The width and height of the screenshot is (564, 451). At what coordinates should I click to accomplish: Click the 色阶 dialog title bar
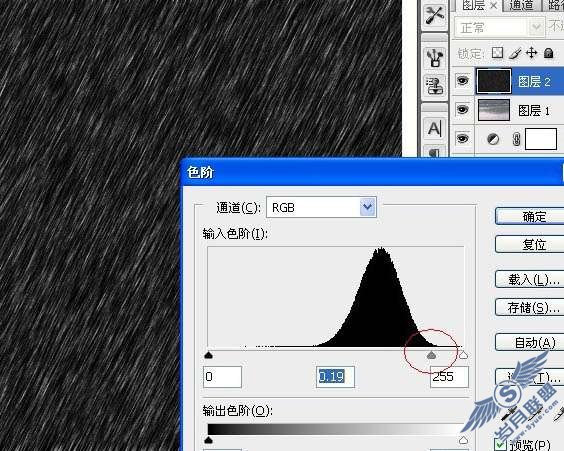[x=373, y=172]
